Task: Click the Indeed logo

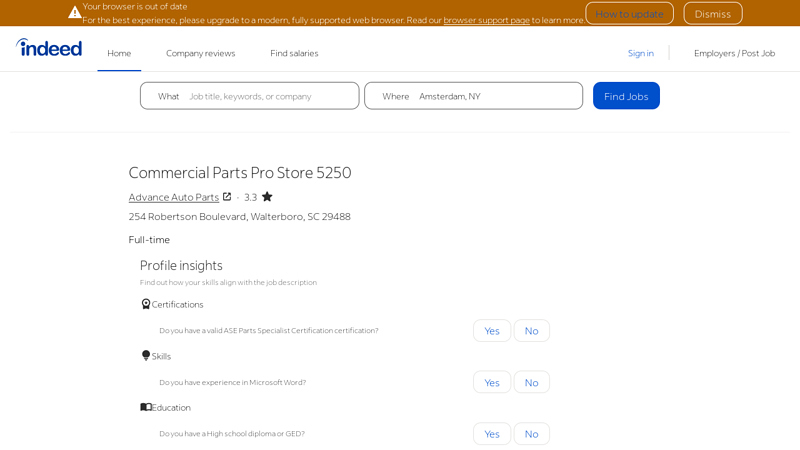Action: (x=49, y=48)
